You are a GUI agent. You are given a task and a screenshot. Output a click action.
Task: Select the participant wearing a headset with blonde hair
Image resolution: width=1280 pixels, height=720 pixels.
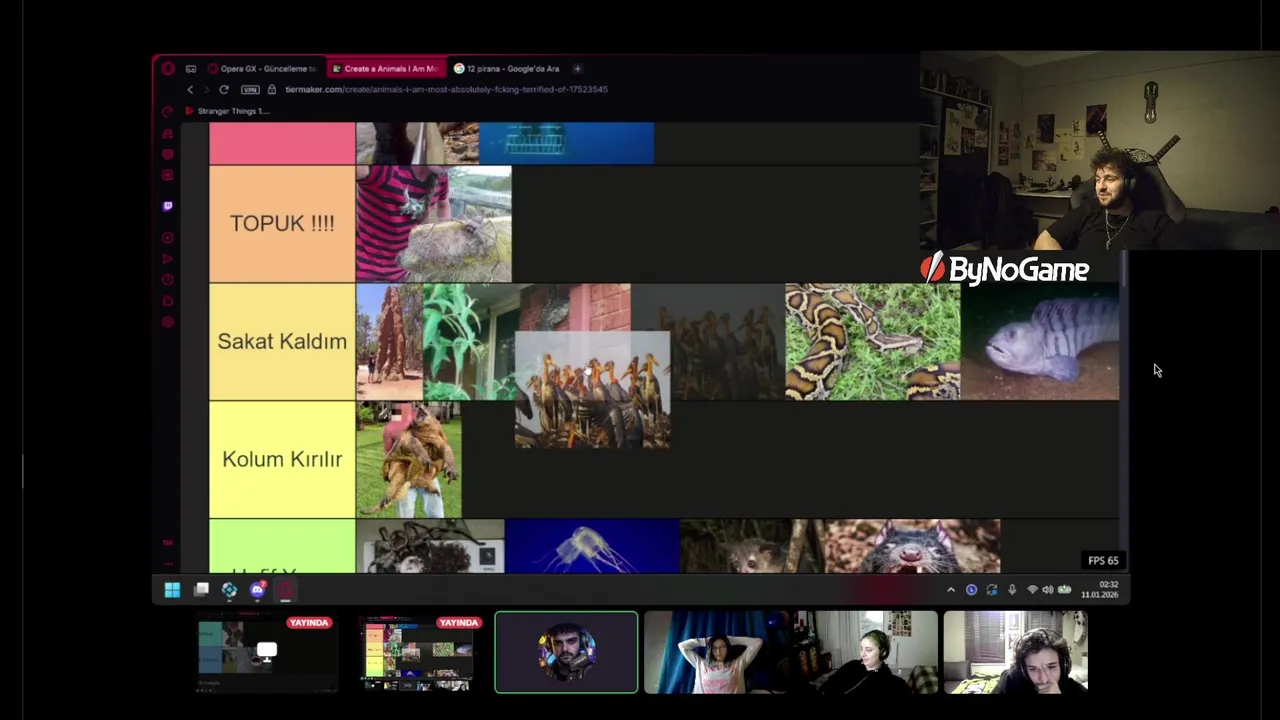866,653
